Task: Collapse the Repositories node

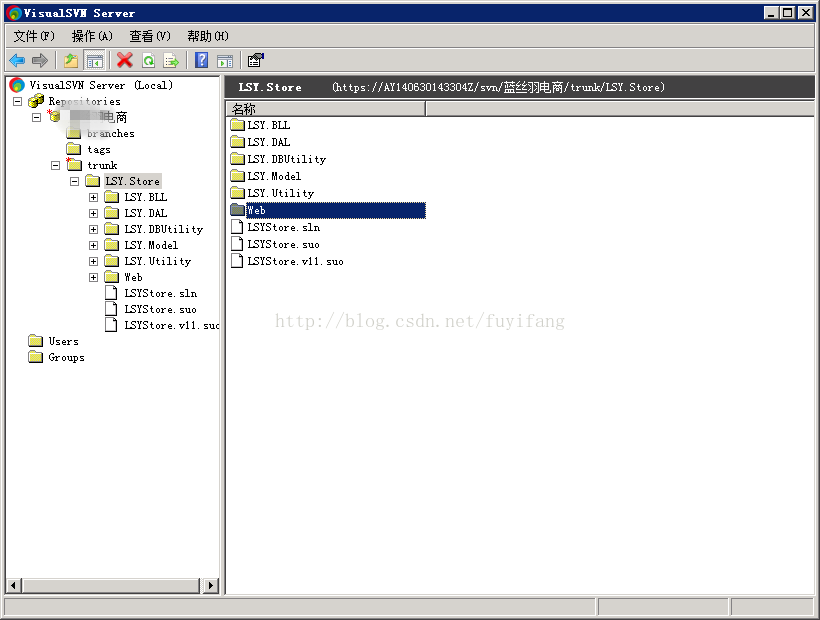Action: pos(17,101)
